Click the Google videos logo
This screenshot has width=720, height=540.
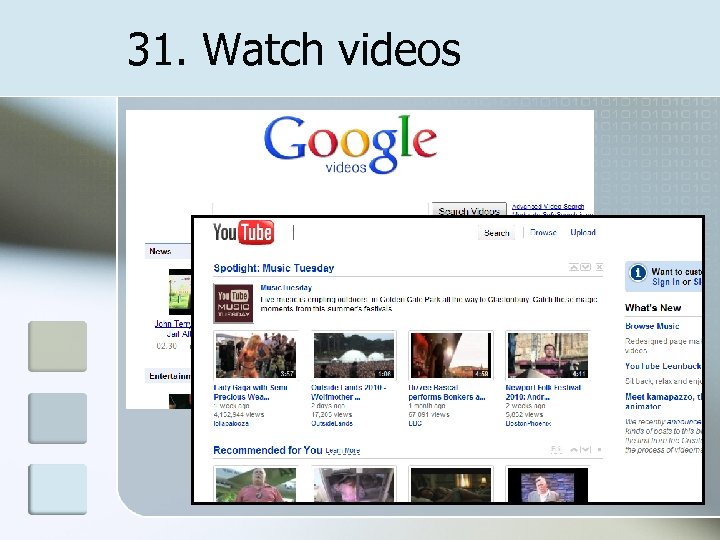(x=350, y=144)
